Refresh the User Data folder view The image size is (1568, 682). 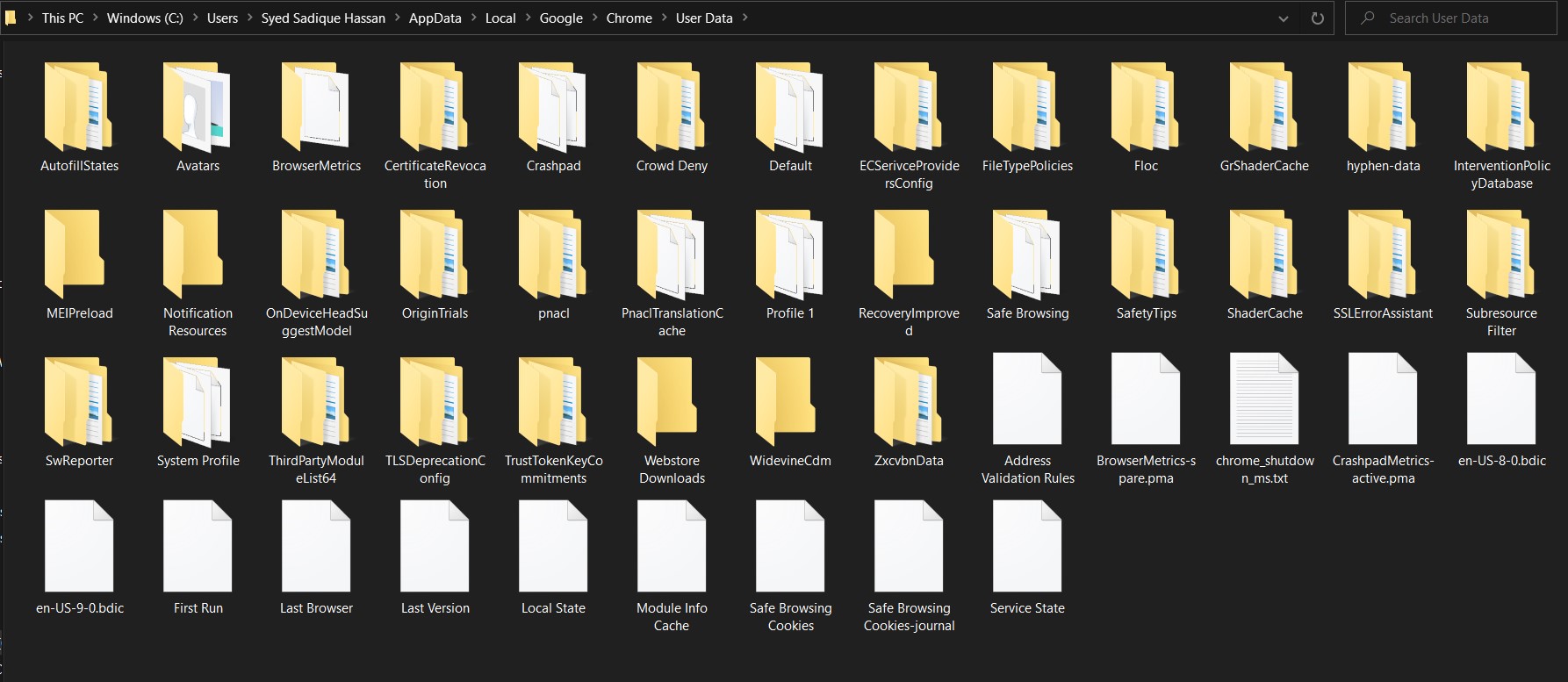click(x=1317, y=18)
